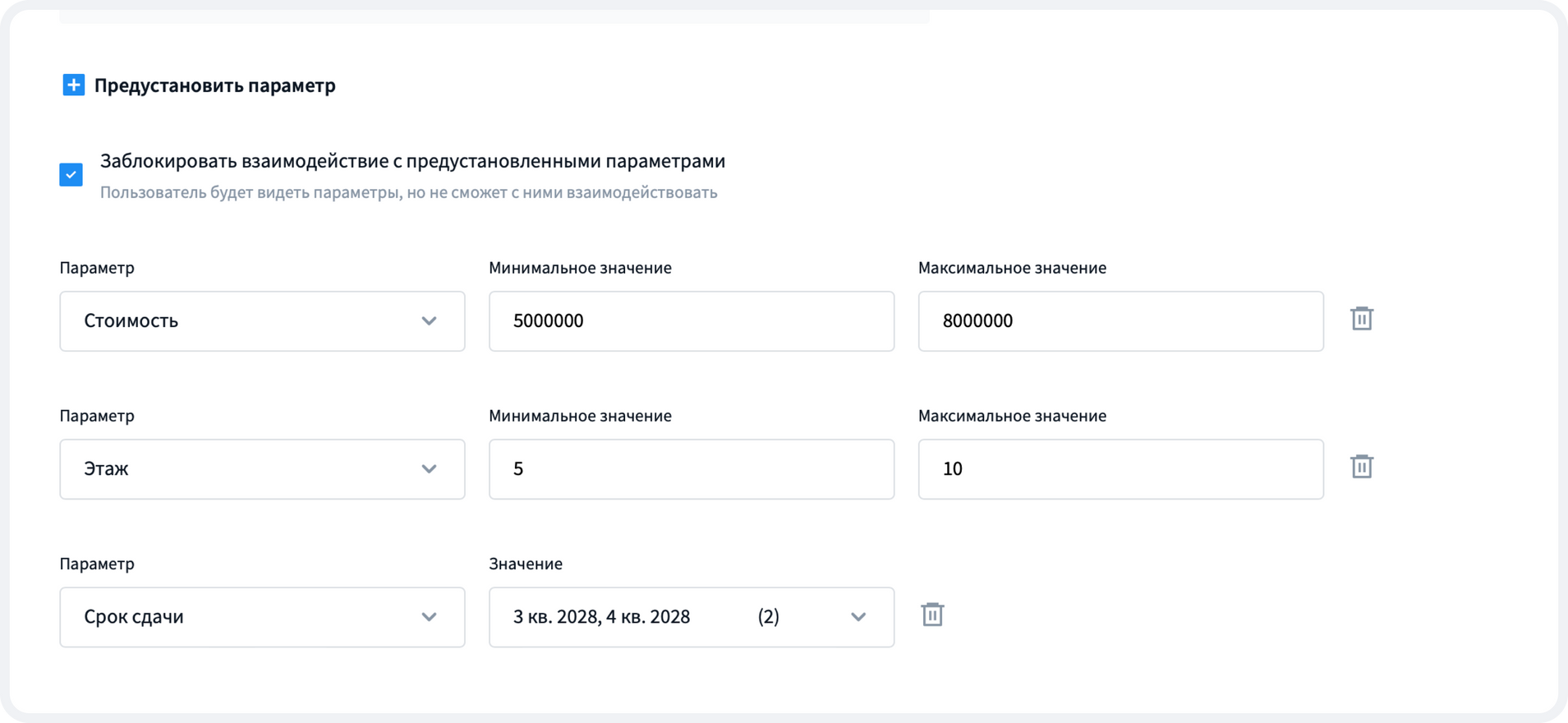
Task: Click the 'Этаж' minimum value field with 5
Action: (x=691, y=469)
